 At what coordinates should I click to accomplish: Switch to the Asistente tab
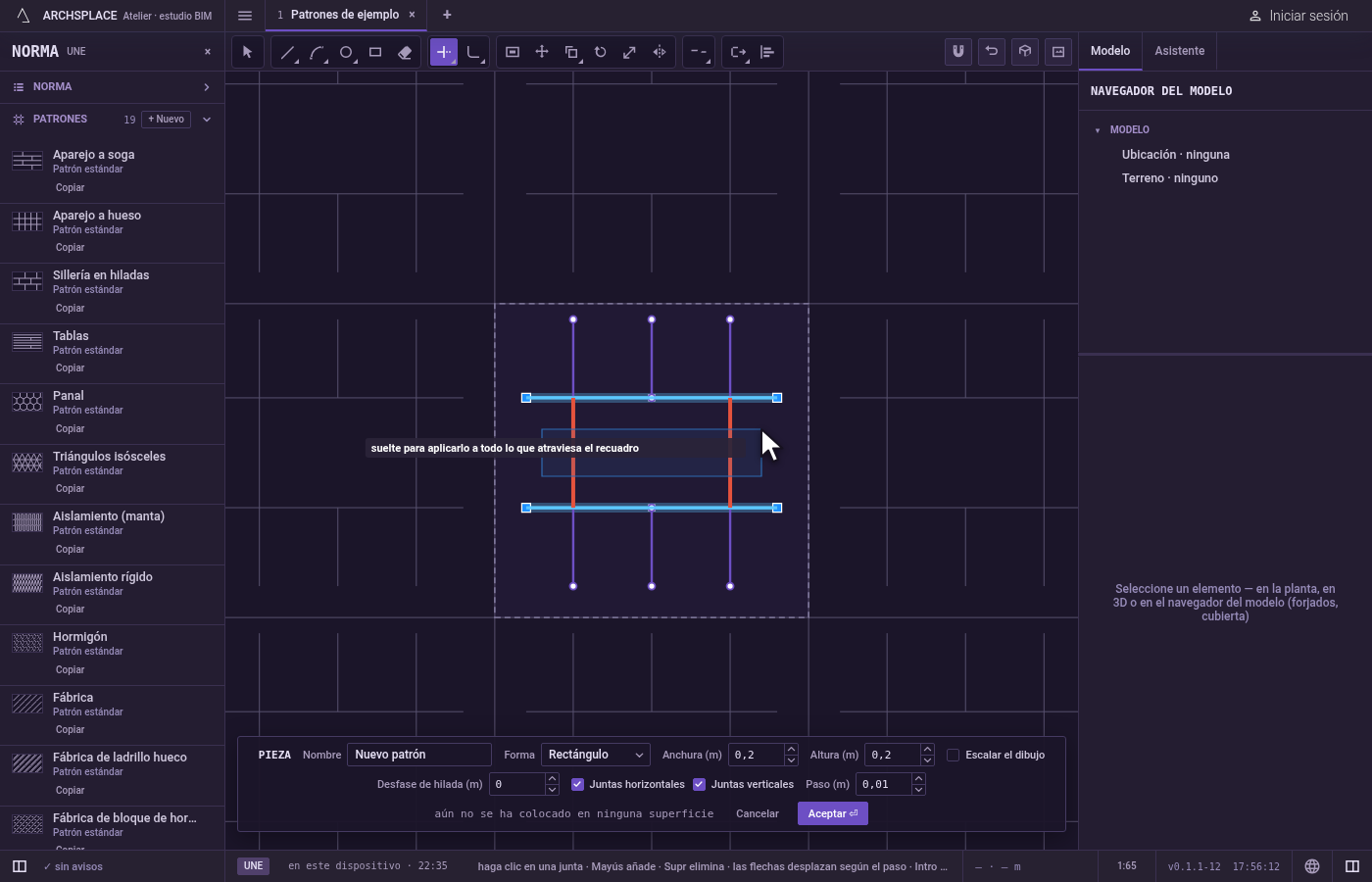[1179, 51]
